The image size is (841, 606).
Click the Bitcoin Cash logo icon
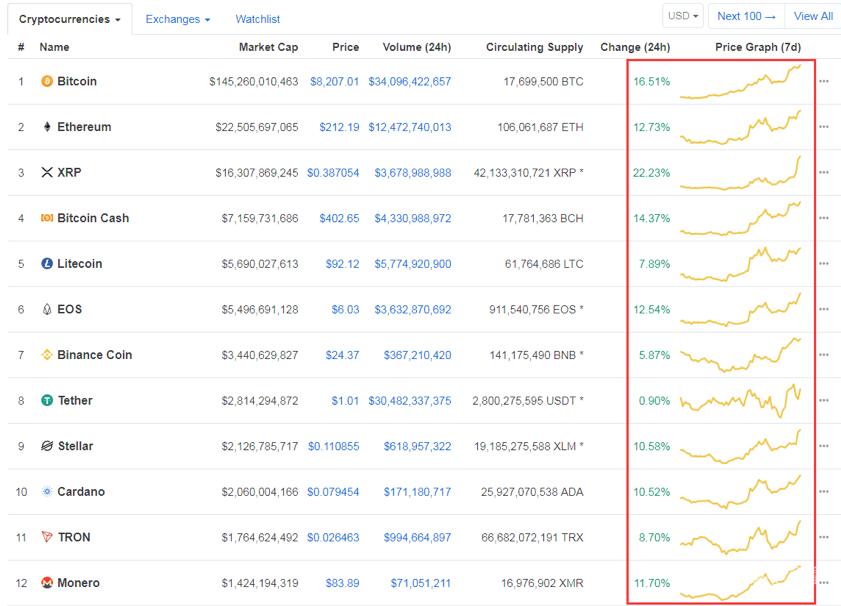(47, 218)
